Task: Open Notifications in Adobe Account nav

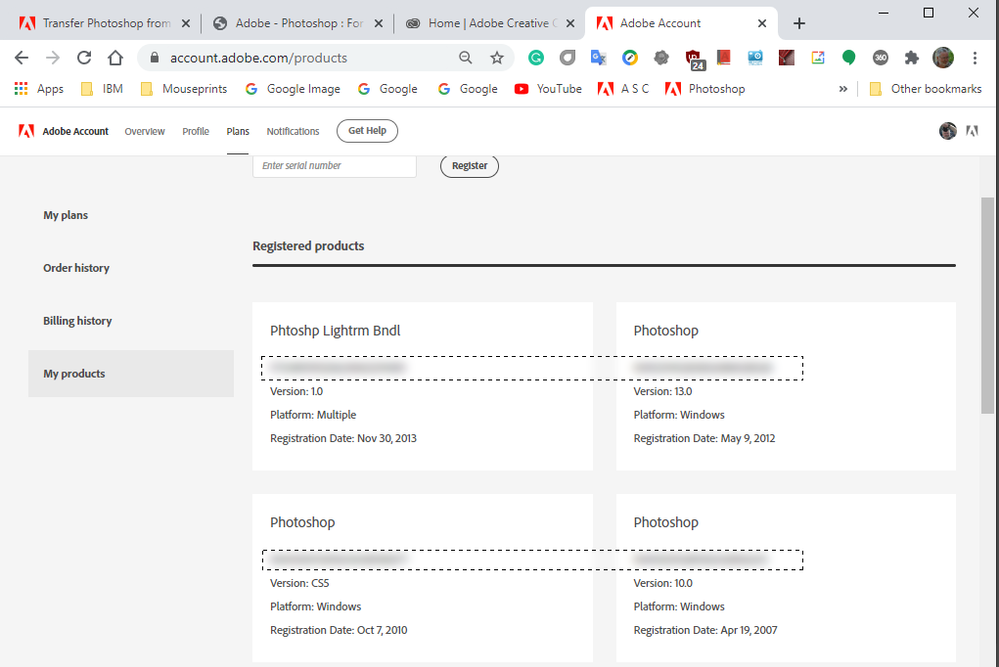Action: pyautogui.click(x=293, y=131)
